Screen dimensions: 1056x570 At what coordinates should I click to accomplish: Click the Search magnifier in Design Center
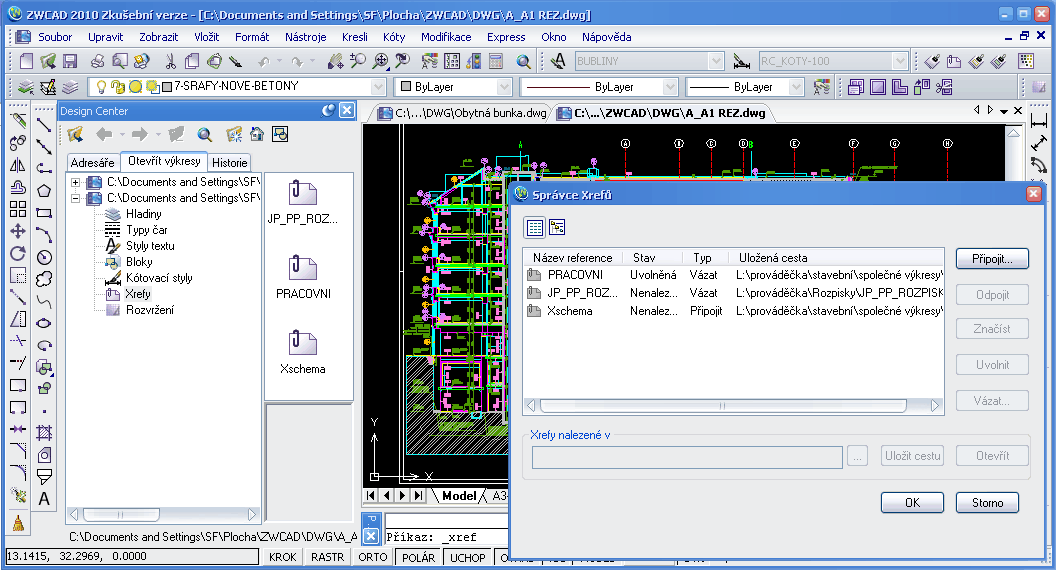[x=204, y=134]
